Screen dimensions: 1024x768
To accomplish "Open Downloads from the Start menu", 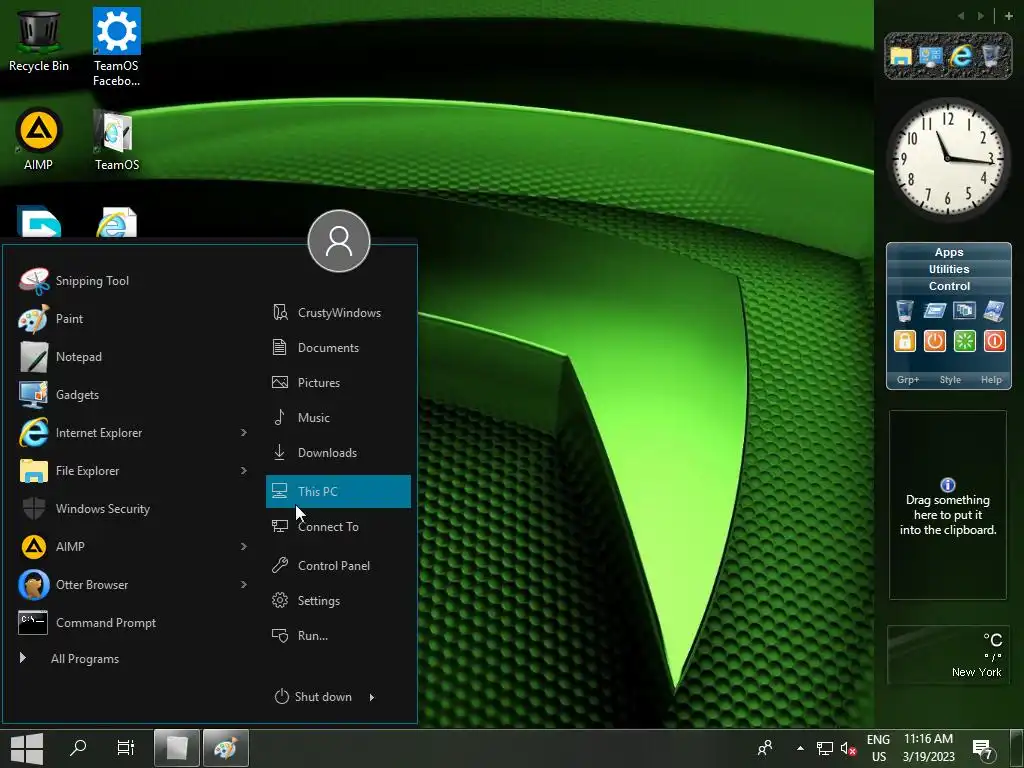I will (338, 453).
